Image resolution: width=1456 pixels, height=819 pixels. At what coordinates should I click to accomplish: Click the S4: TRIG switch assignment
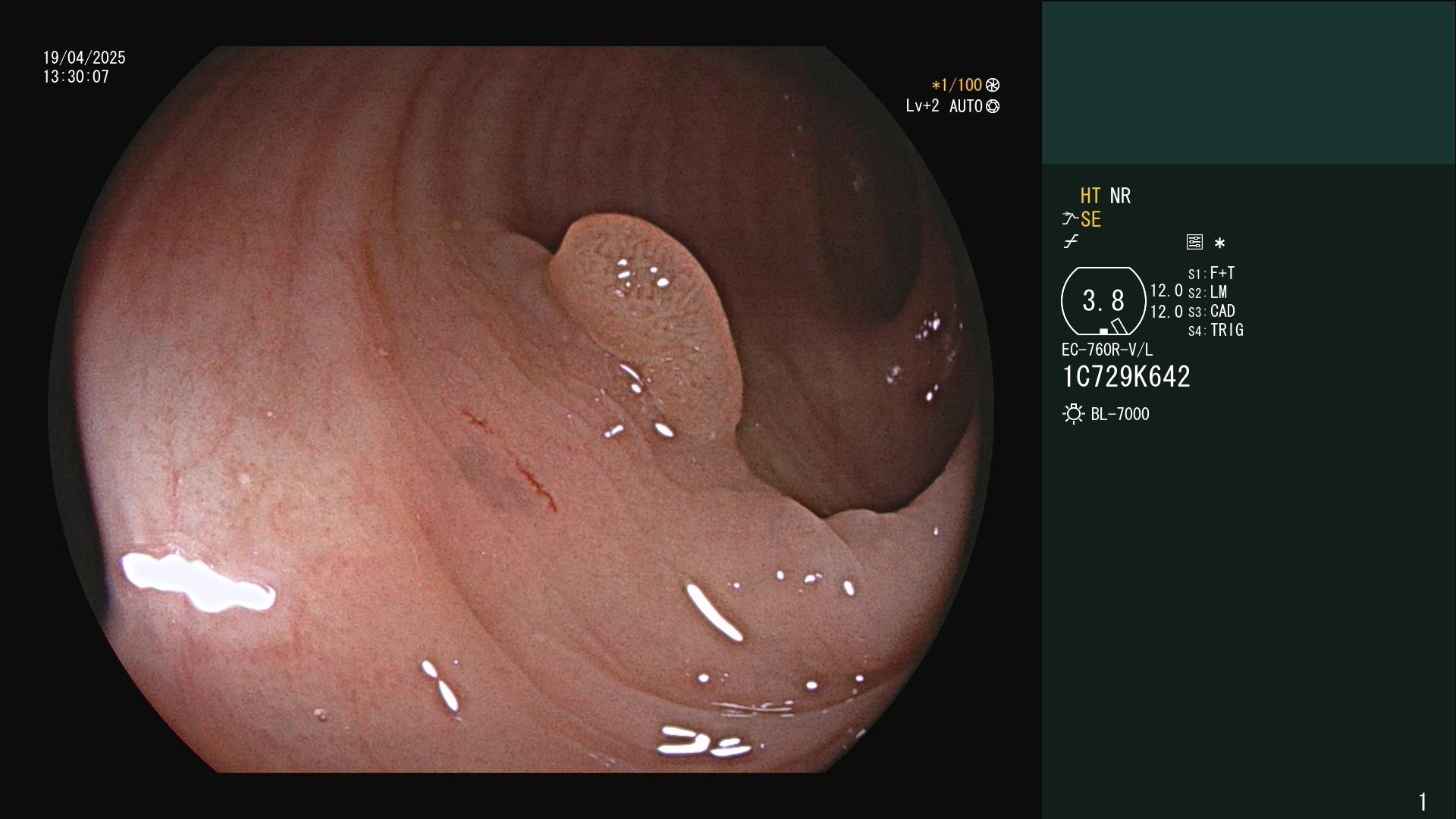tap(1216, 331)
